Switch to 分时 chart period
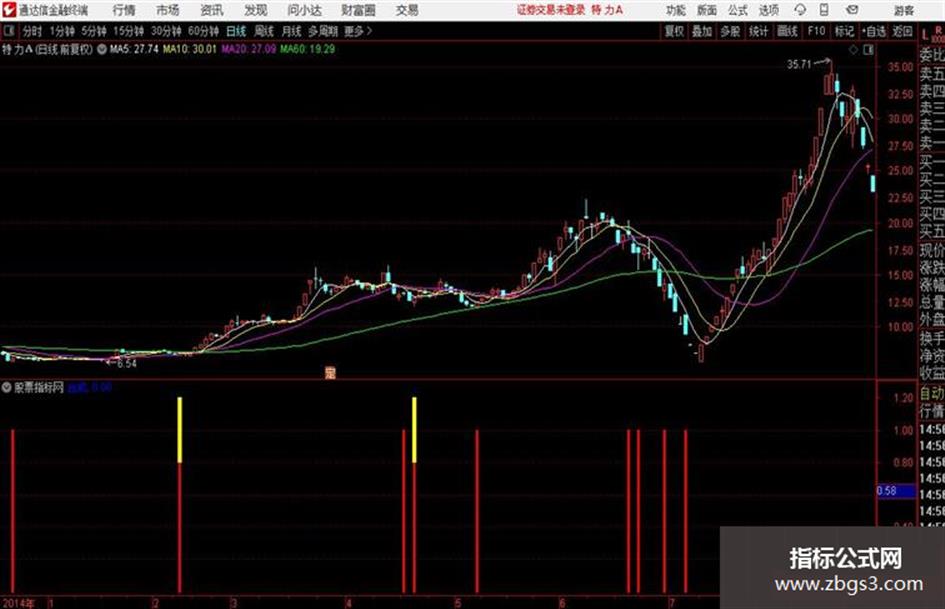 click(x=32, y=31)
